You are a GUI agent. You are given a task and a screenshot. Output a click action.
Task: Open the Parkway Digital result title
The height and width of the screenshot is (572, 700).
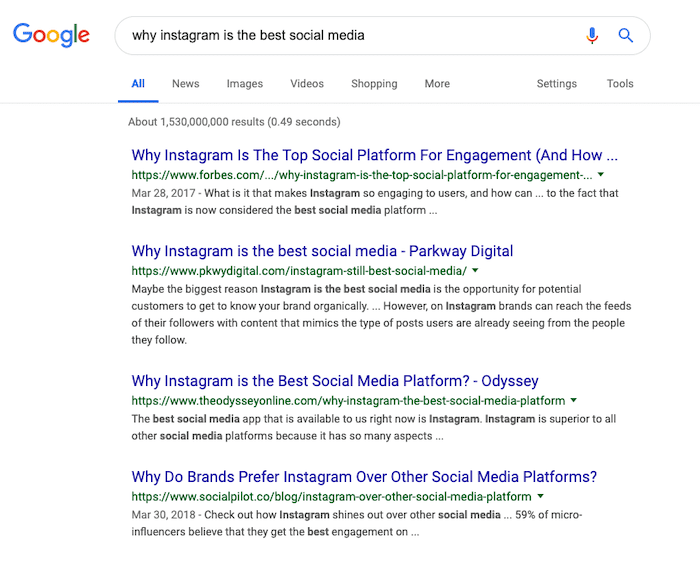point(322,251)
